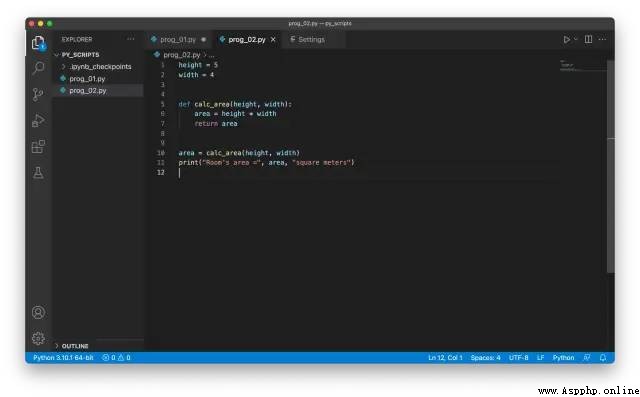The width and height of the screenshot is (640, 397).
Task: Open notifications bell in status bar
Action: (602, 357)
